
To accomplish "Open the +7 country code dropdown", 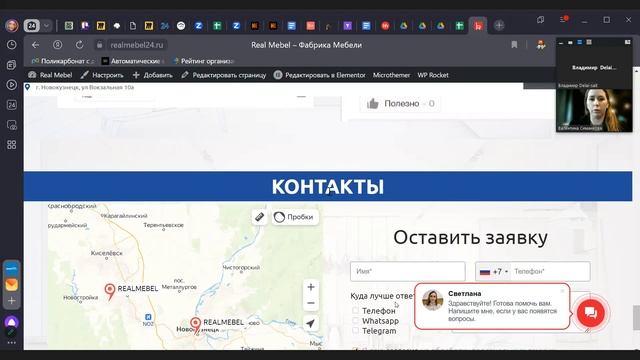I will coord(493,271).
